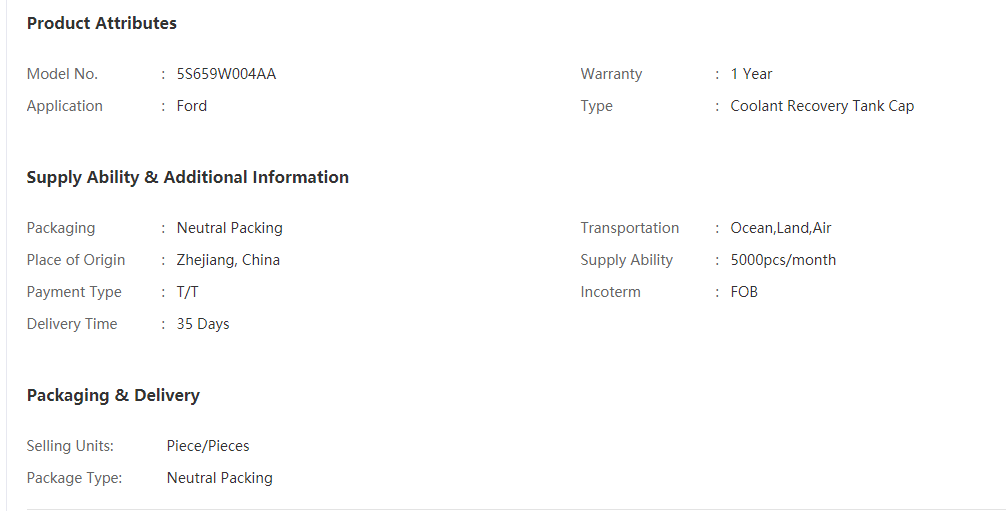
Task: Click the Warranty label
Action: click(x=611, y=74)
